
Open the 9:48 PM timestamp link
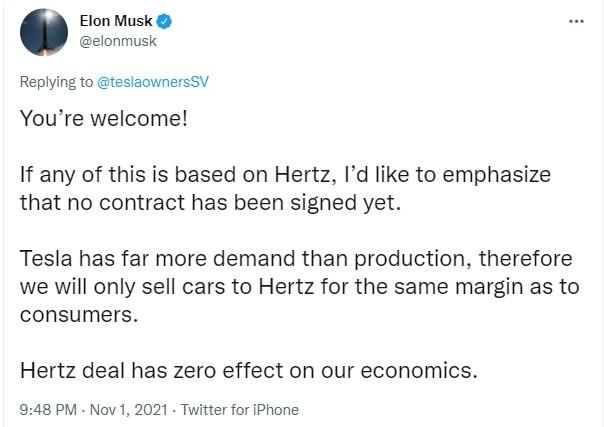pyautogui.click(x=49, y=410)
